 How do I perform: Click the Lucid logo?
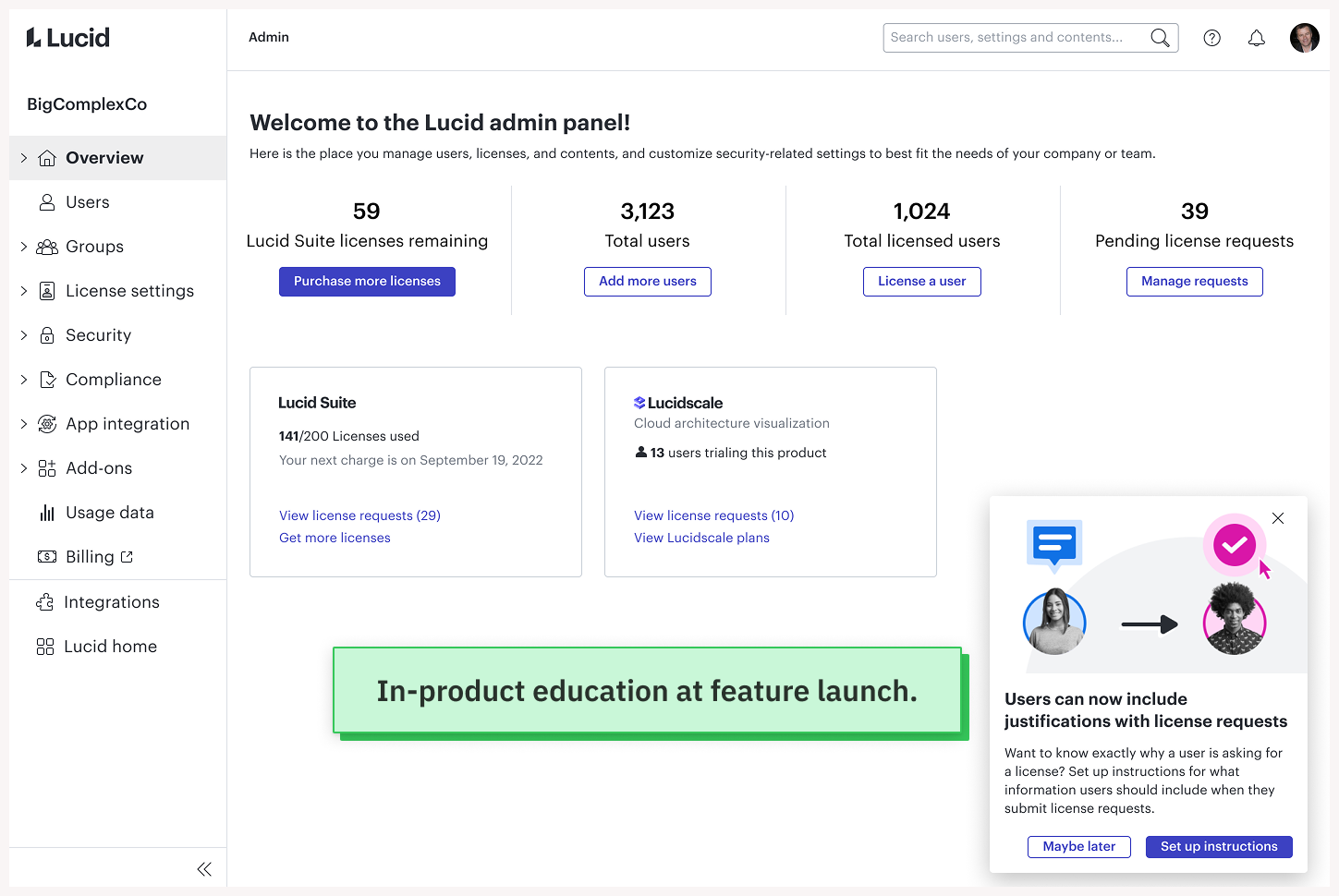pos(68,38)
